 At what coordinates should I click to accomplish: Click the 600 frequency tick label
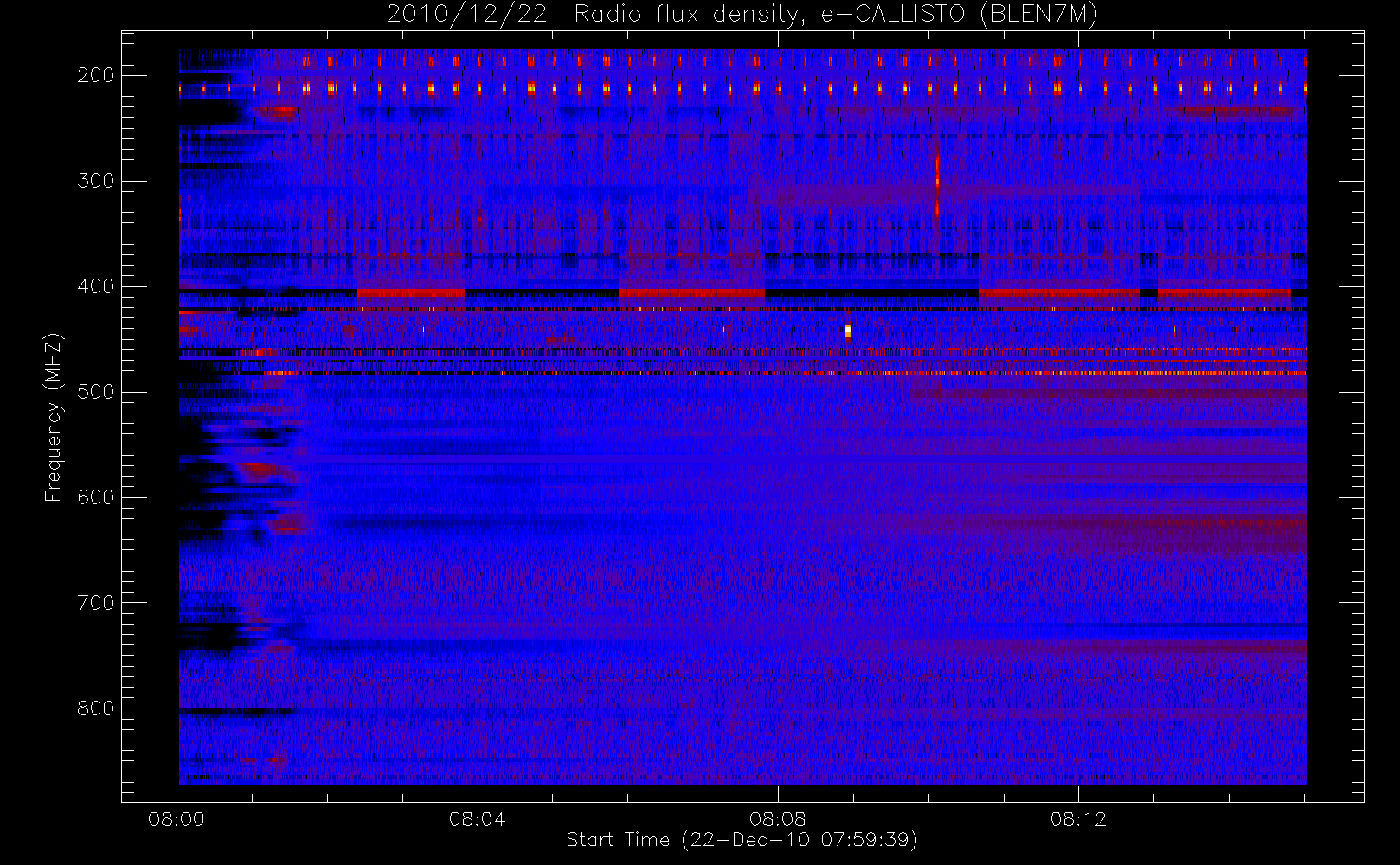pos(96,497)
